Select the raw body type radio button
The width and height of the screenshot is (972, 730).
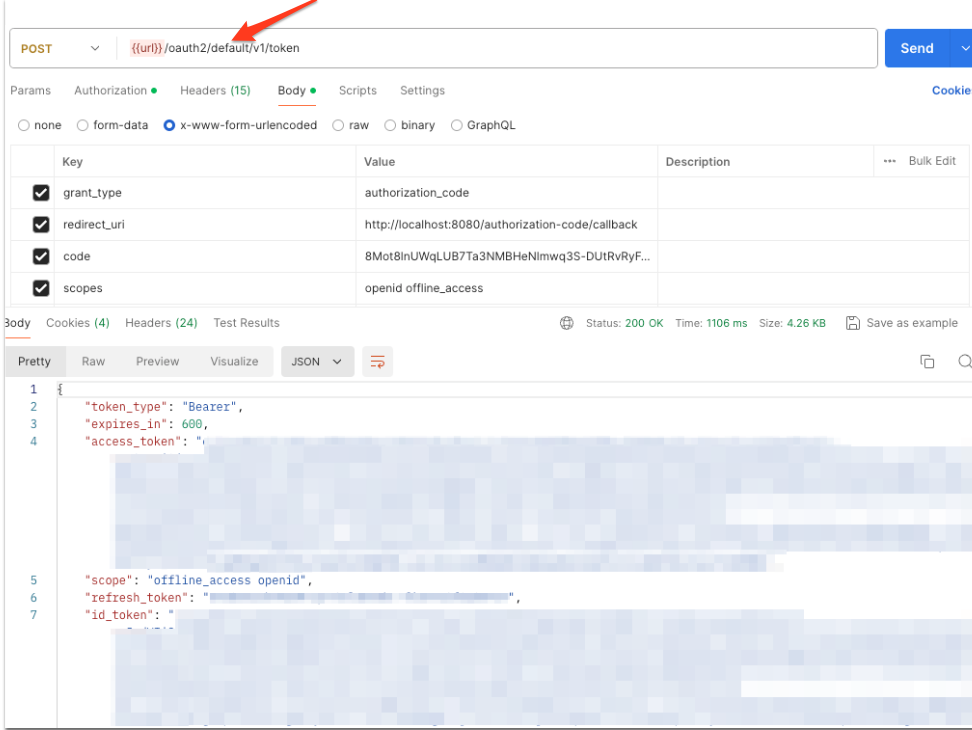[x=338, y=126]
